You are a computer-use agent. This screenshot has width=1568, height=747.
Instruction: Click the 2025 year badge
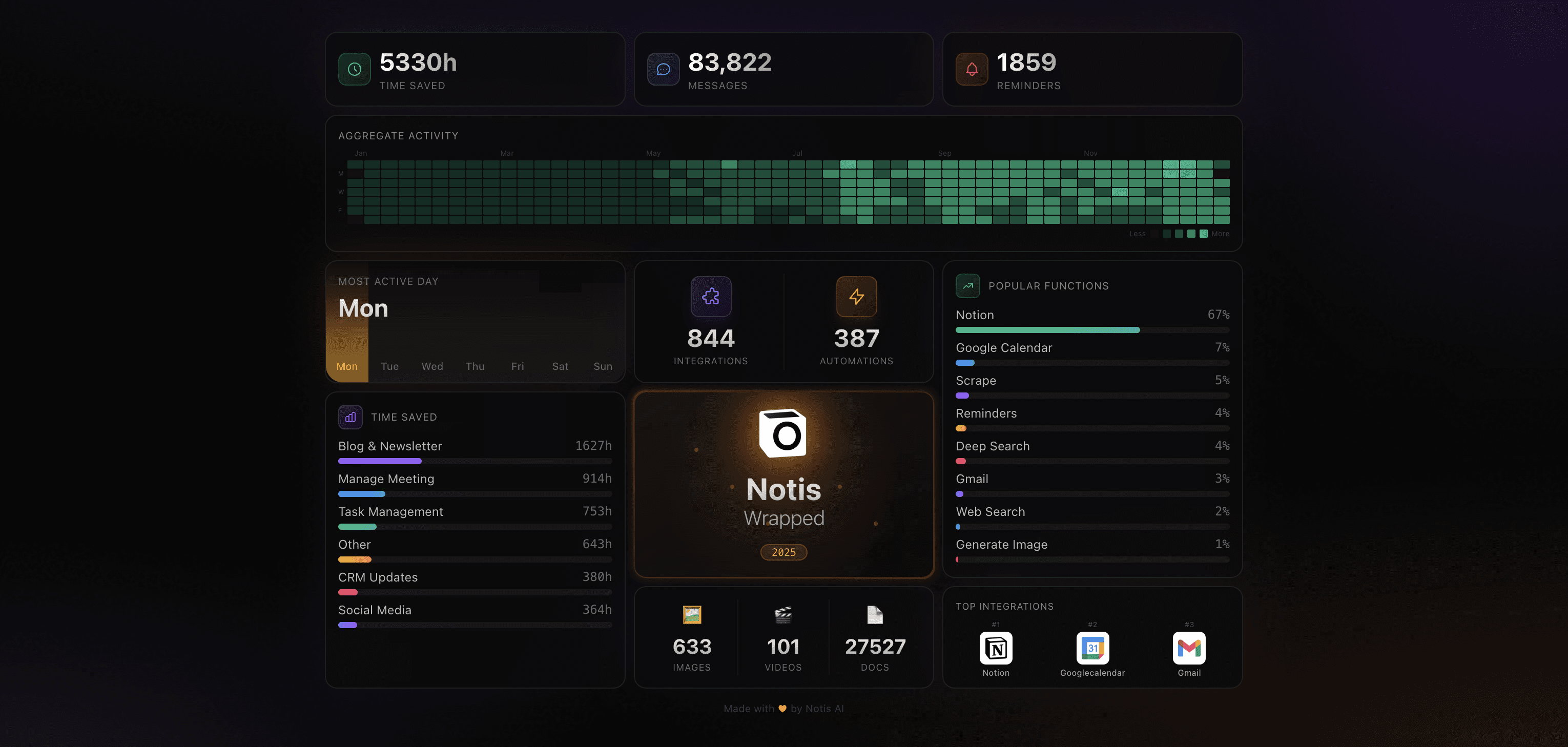[x=783, y=552]
